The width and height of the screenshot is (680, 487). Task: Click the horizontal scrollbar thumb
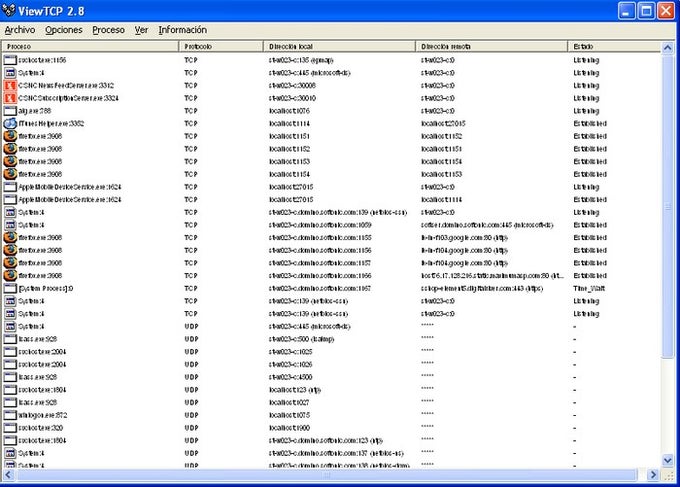(327, 475)
